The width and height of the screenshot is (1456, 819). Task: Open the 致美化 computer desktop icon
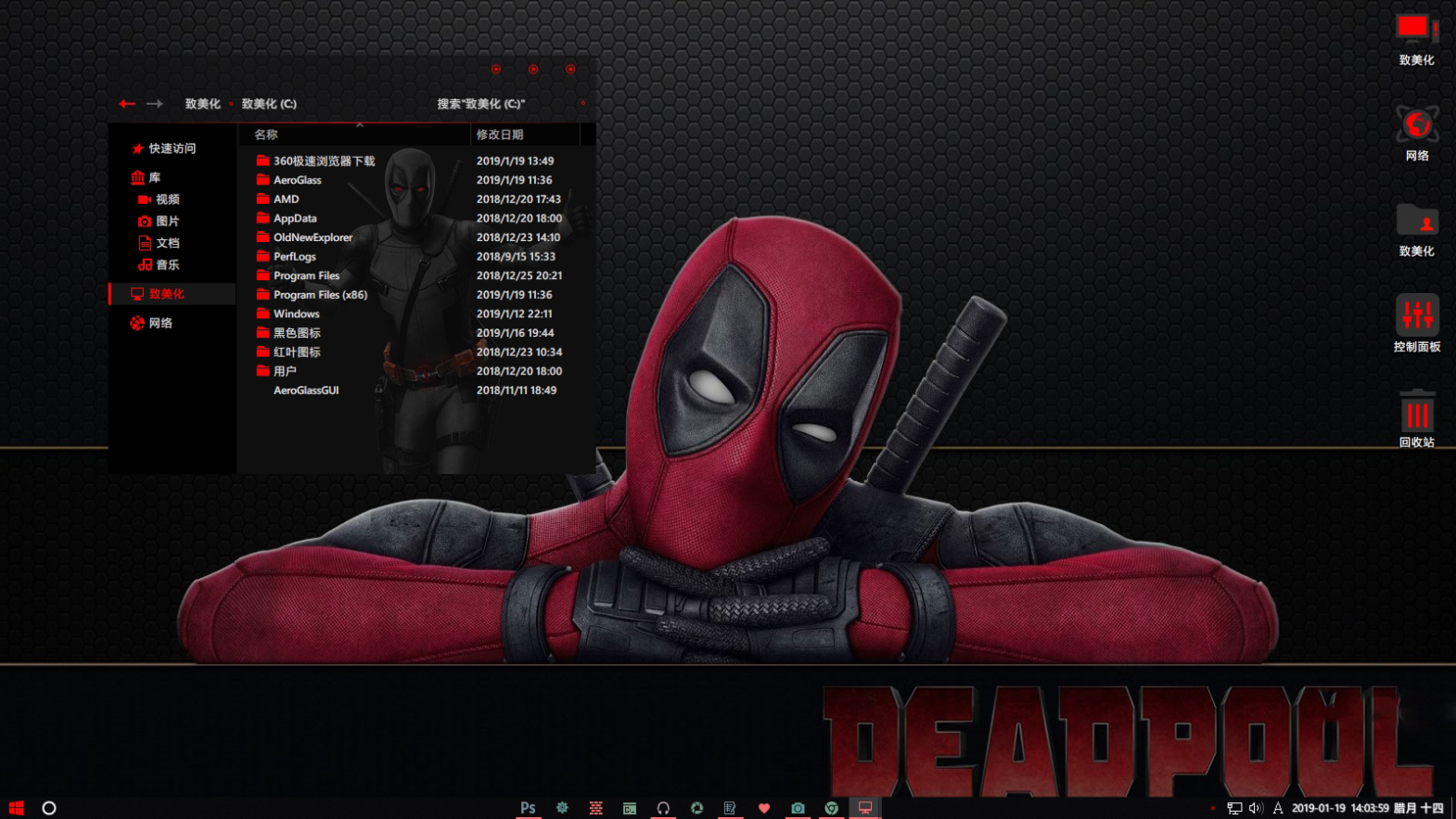coord(1416,40)
